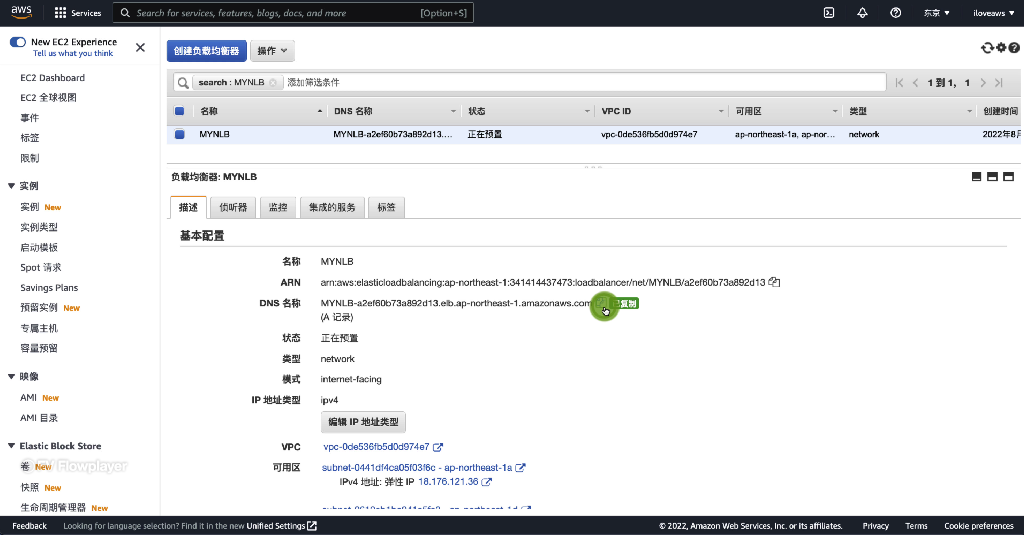Open DNS 名称 column dropdown arrow

453,111
